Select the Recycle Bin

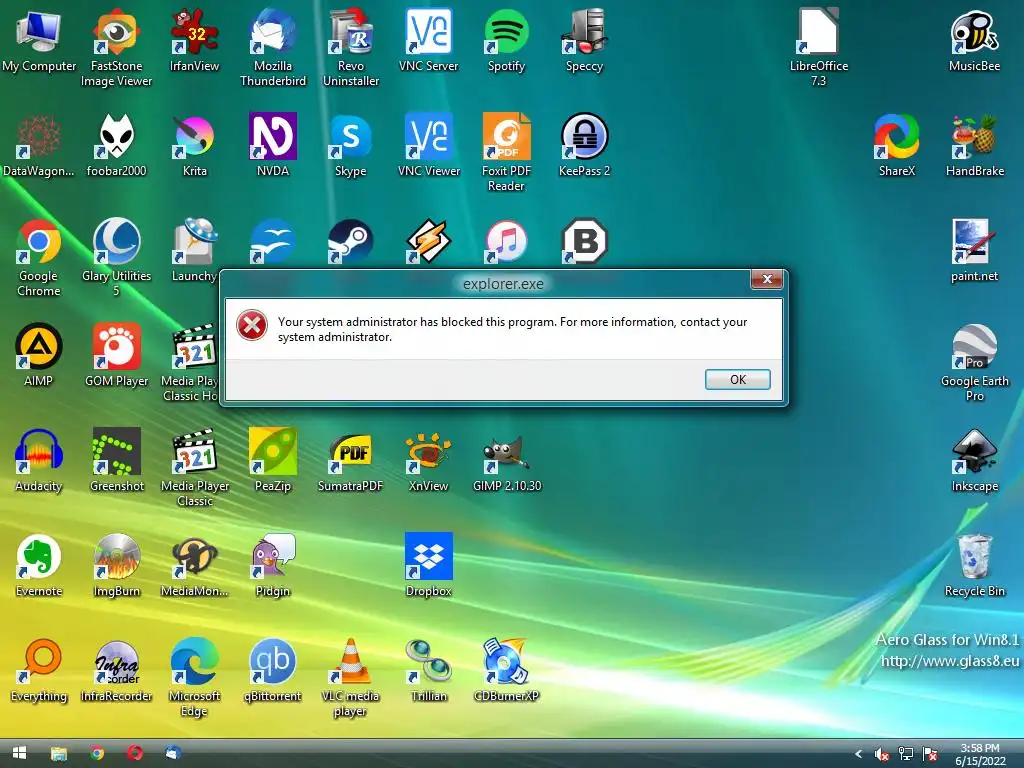(x=974, y=566)
